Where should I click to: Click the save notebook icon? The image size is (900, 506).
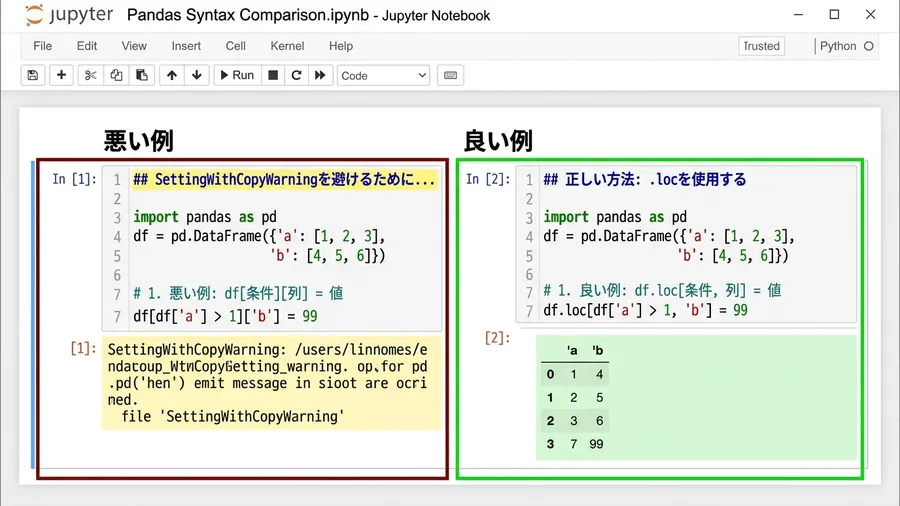pos(33,75)
